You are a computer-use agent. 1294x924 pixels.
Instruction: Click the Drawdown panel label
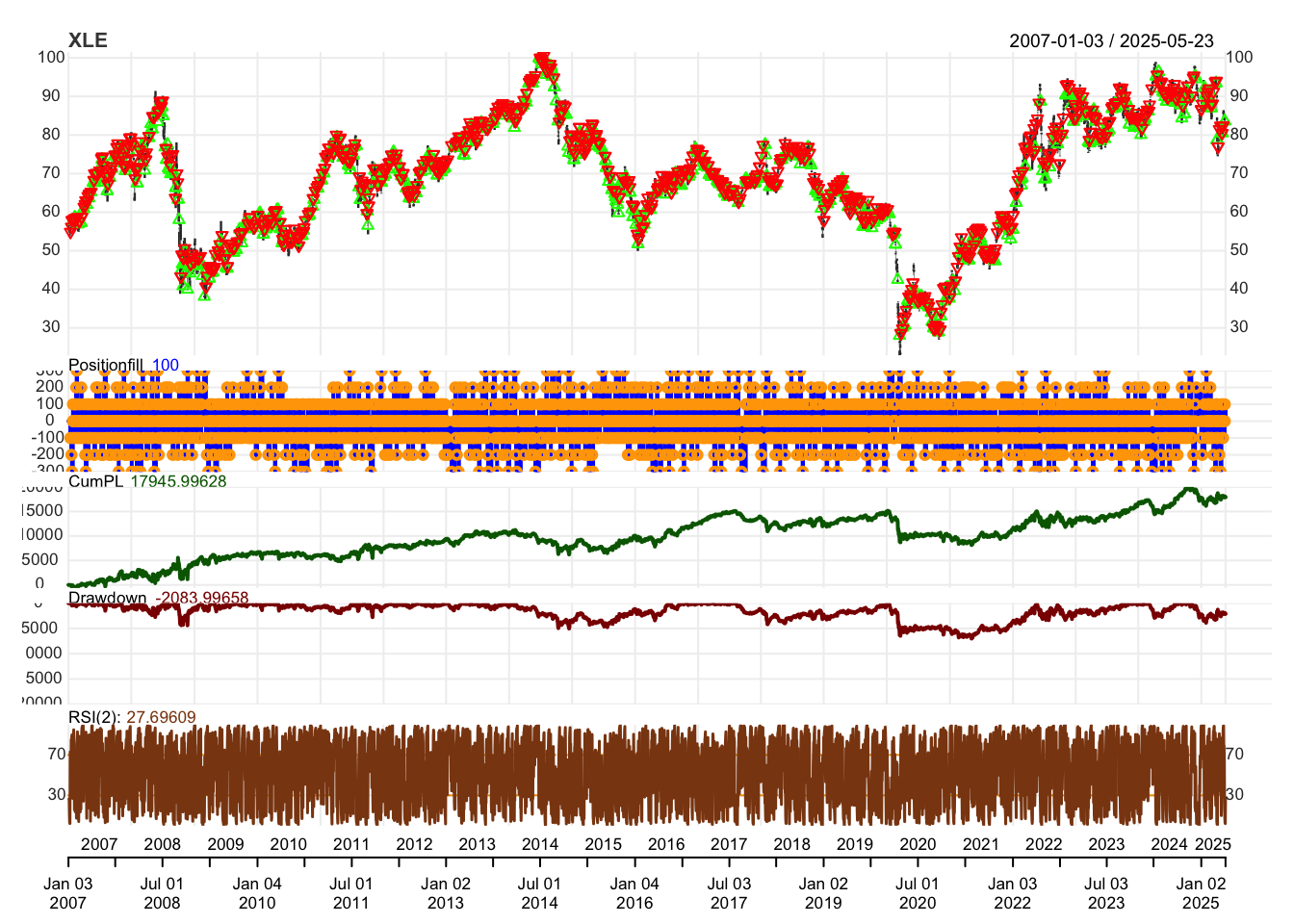coord(108,598)
